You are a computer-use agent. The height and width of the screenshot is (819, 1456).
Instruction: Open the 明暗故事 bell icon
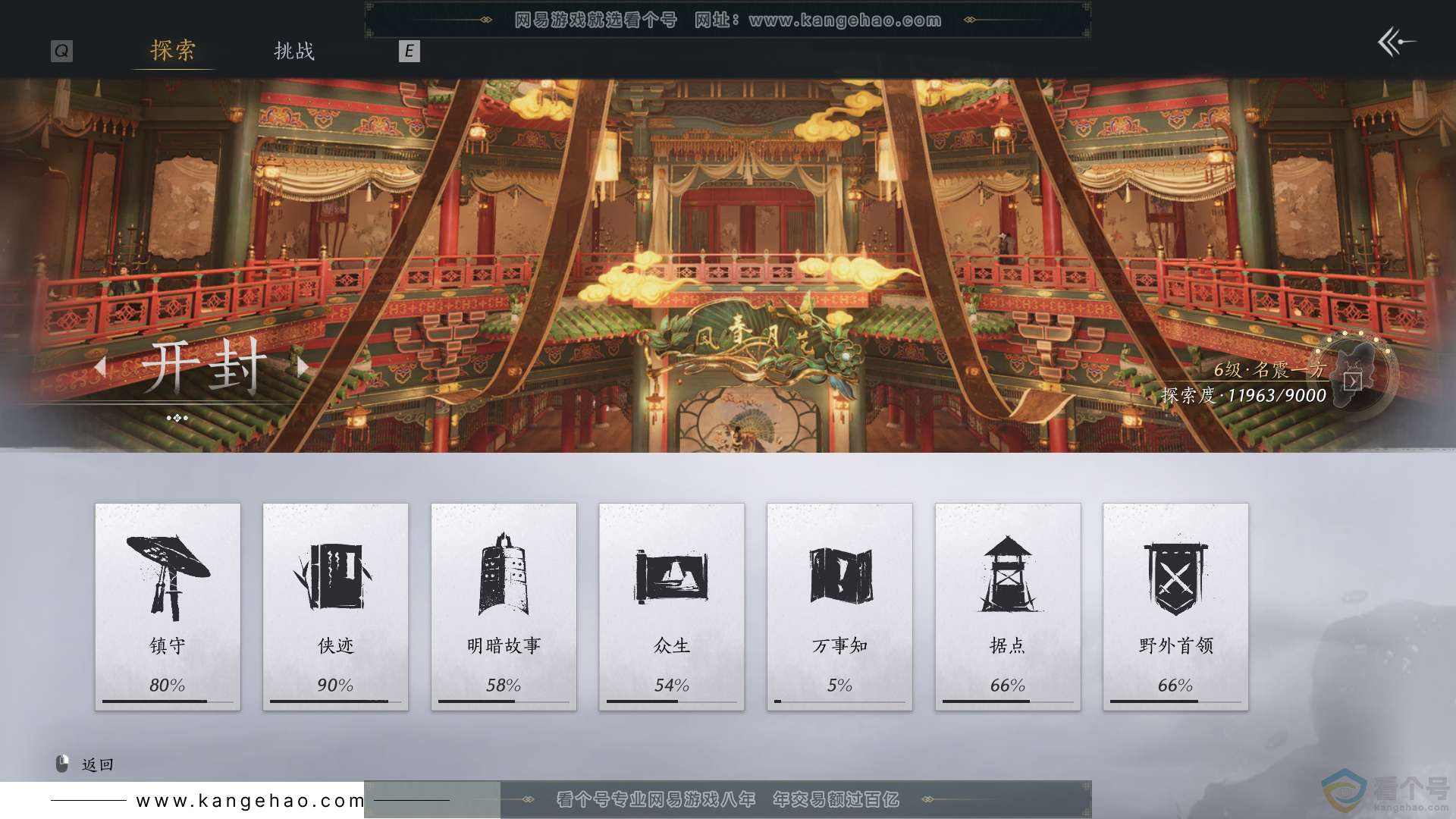(x=504, y=574)
